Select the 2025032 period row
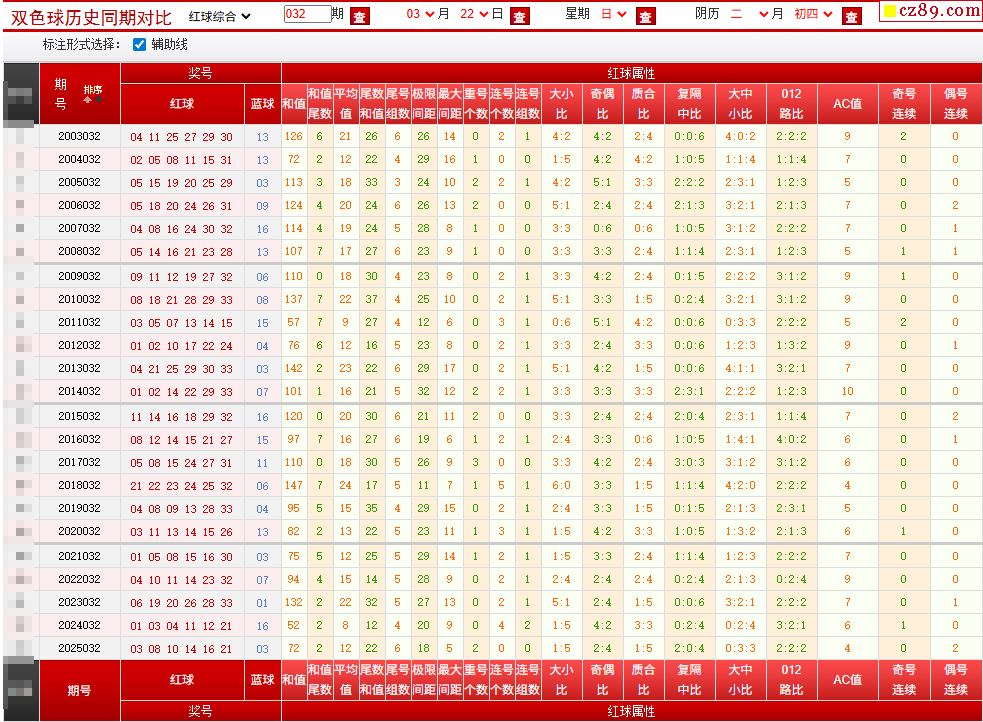 79,648
